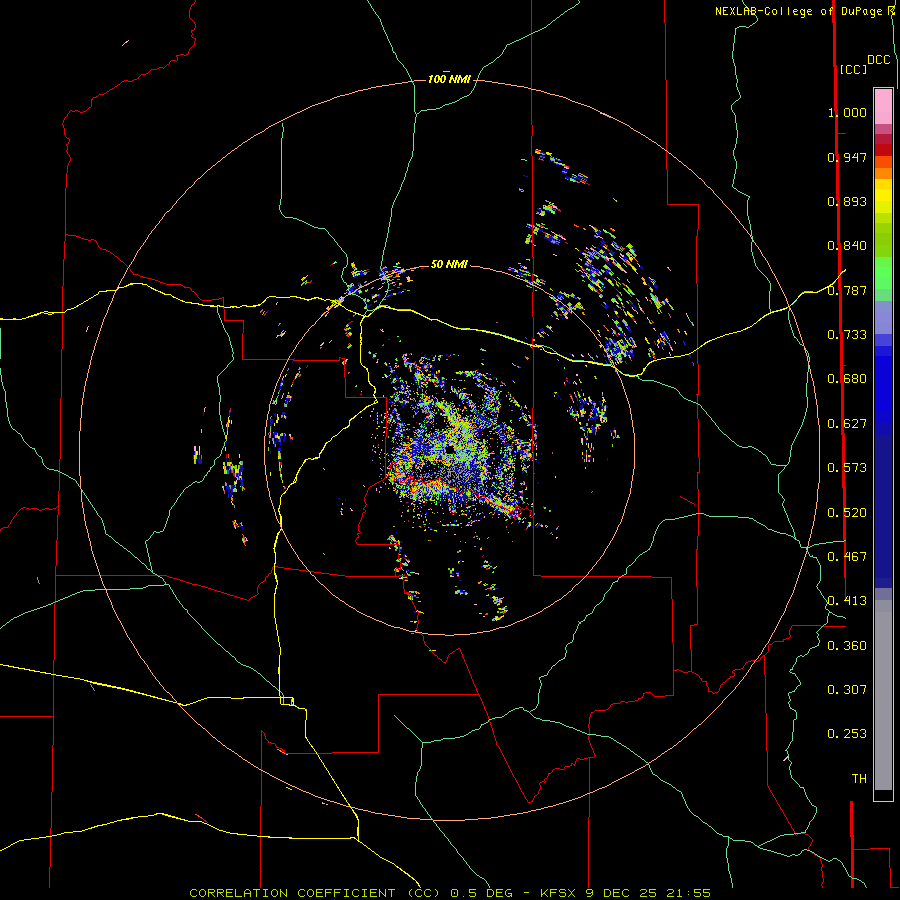Click the 0.733 legend value
The image size is (900, 900).
847,335
